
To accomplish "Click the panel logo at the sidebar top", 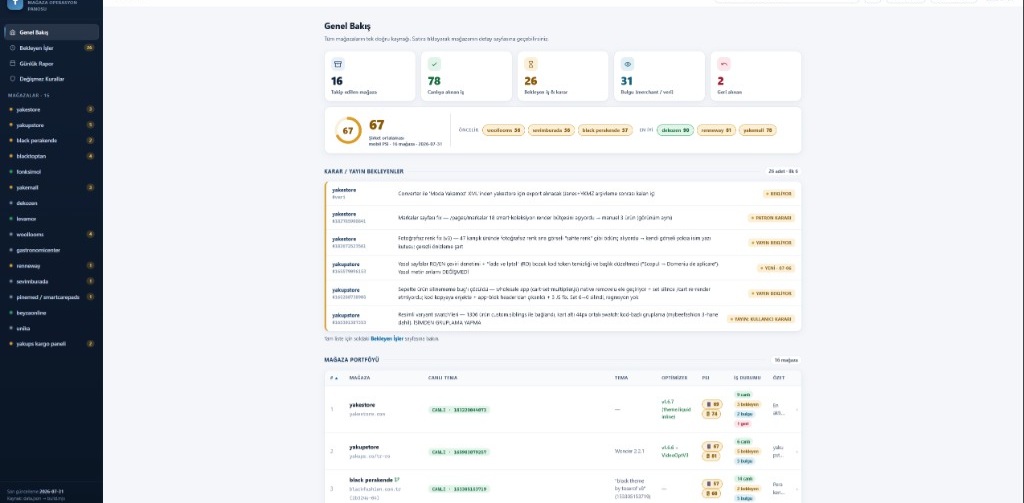I will 14,3.
